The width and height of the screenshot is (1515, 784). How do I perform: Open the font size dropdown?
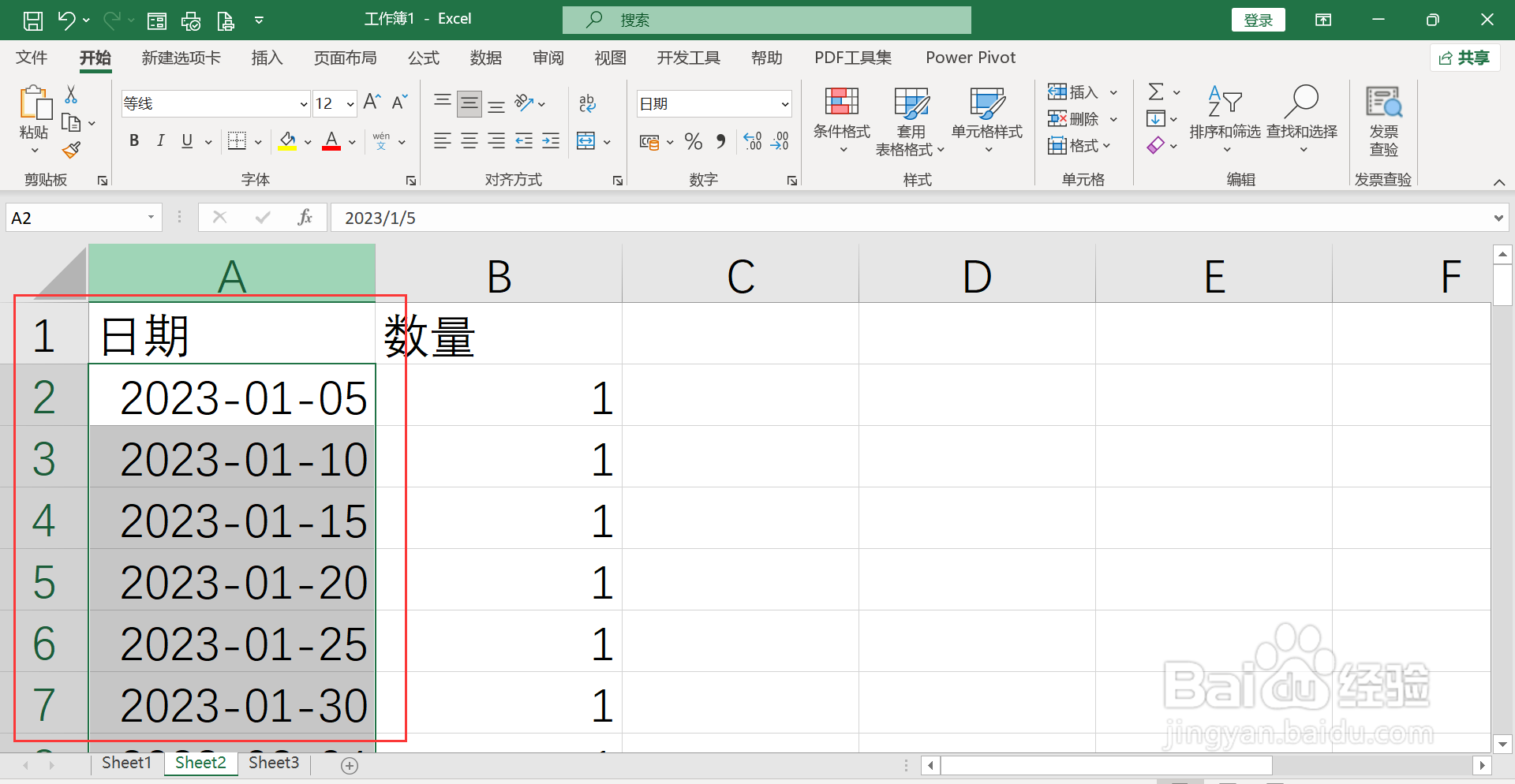click(350, 104)
